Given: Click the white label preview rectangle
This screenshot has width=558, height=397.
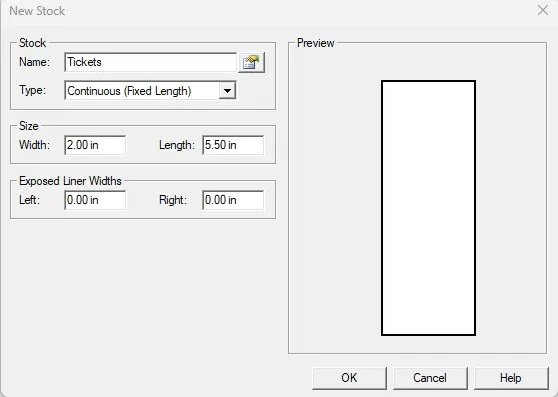Looking at the screenshot, I should click(428, 208).
